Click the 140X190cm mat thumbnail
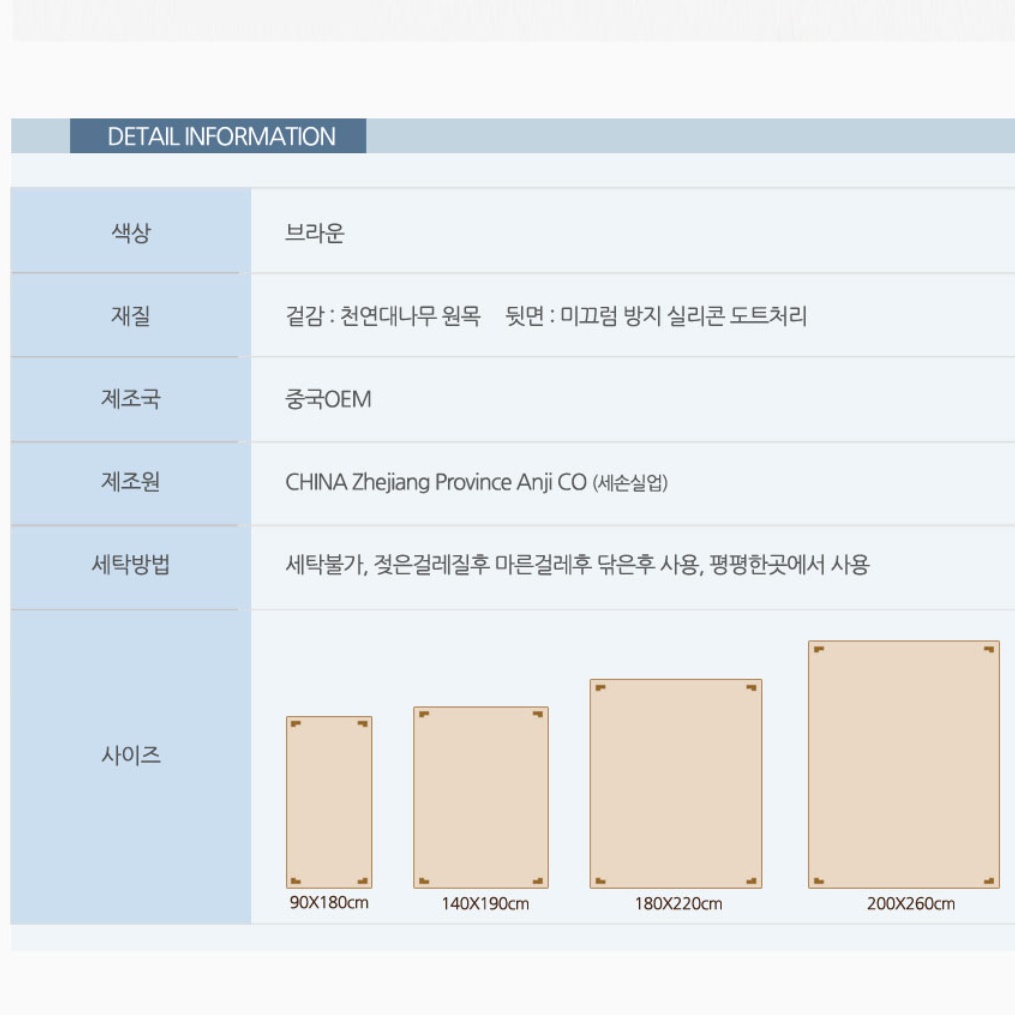This screenshot has height=1015, width=1015. pyautogui.click(x=481, y=798)
